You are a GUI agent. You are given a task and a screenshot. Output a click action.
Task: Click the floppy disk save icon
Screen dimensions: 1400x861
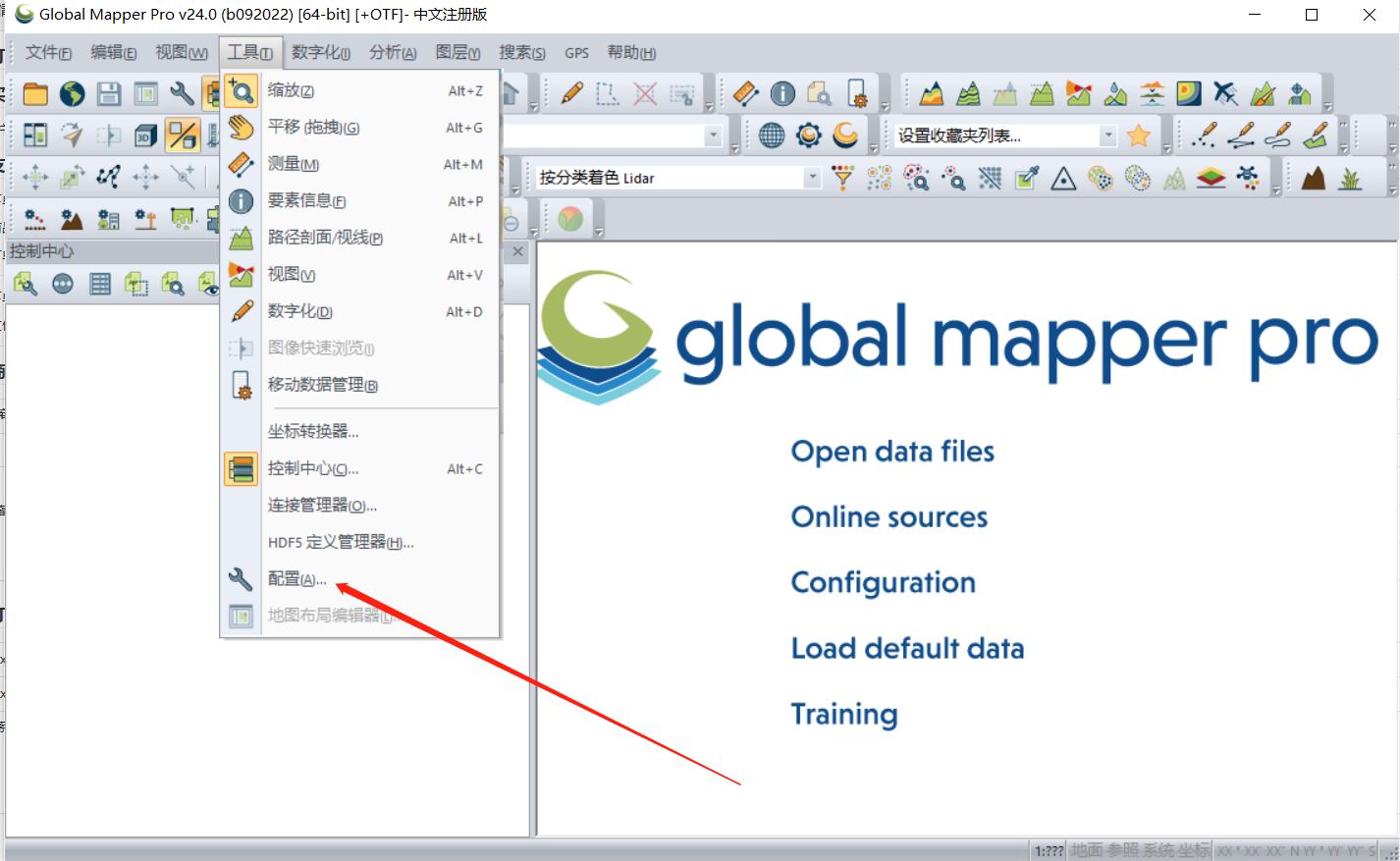(x=109, y=94)
